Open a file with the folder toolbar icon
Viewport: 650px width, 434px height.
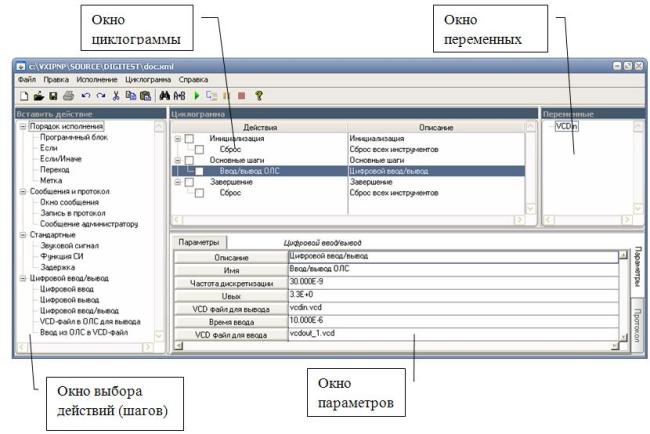(x=39, y=96)
